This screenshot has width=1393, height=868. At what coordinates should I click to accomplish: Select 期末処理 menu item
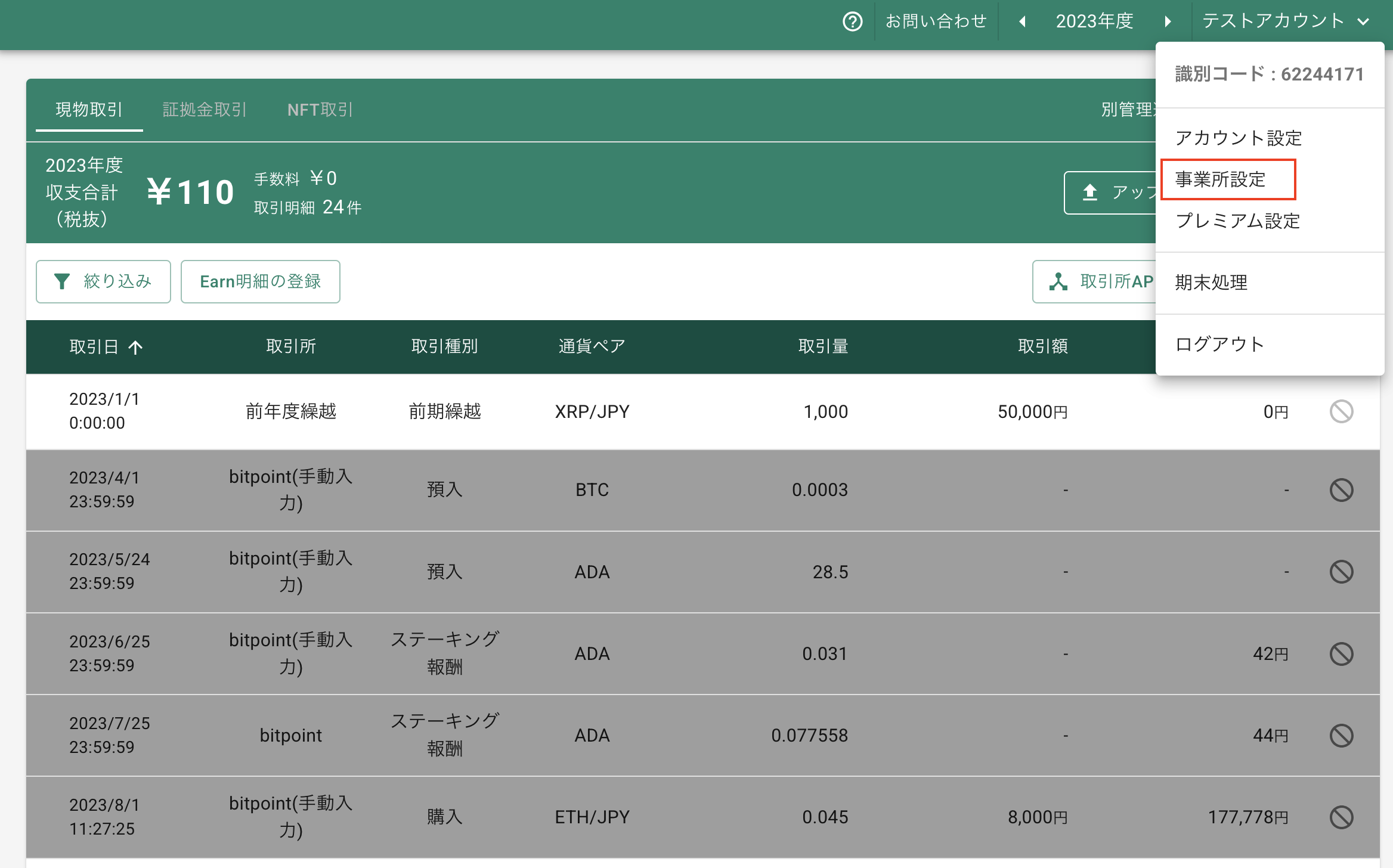click(x=1211, y=283)
